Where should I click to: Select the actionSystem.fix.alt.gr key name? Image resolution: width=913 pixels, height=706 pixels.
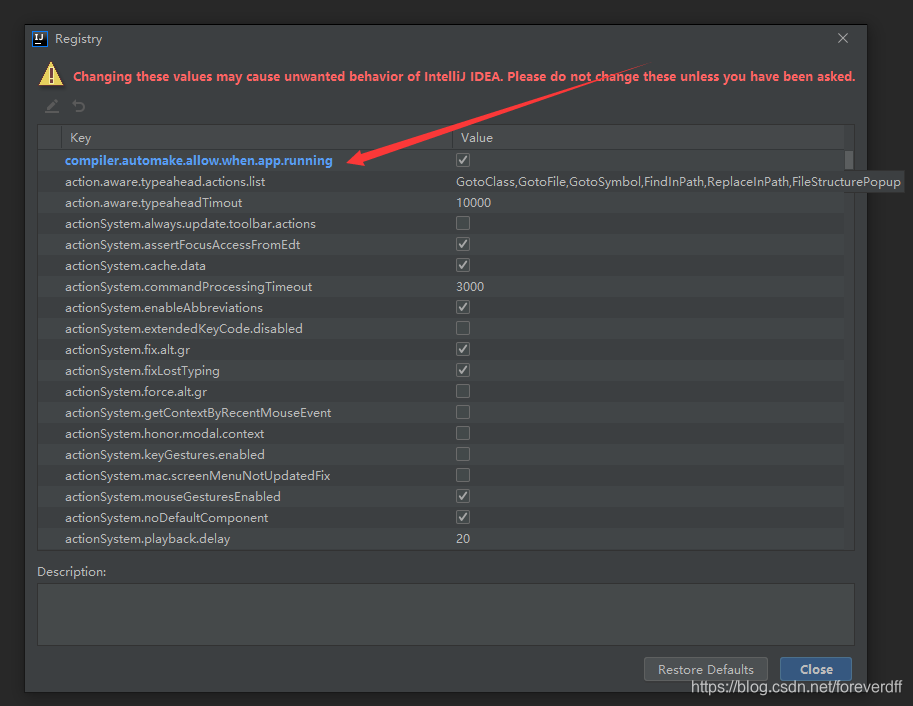(128, 350)
